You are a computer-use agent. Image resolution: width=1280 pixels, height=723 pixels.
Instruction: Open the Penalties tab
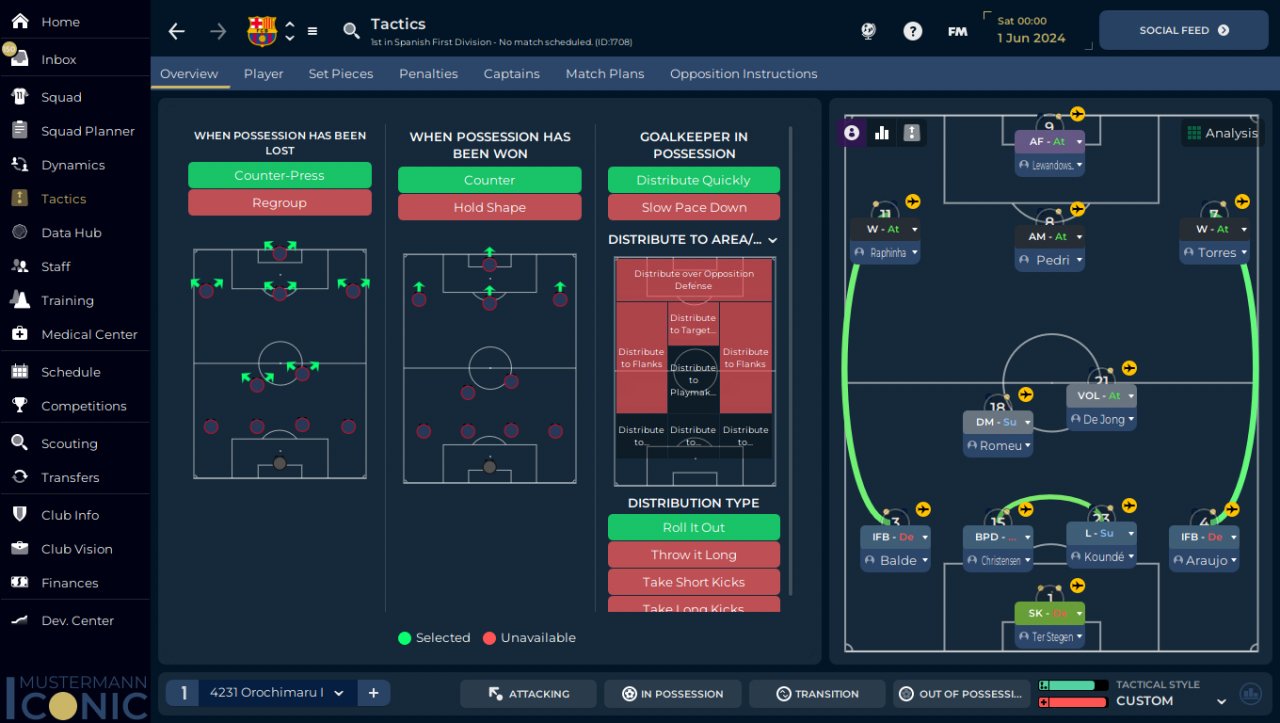(428, 74)
